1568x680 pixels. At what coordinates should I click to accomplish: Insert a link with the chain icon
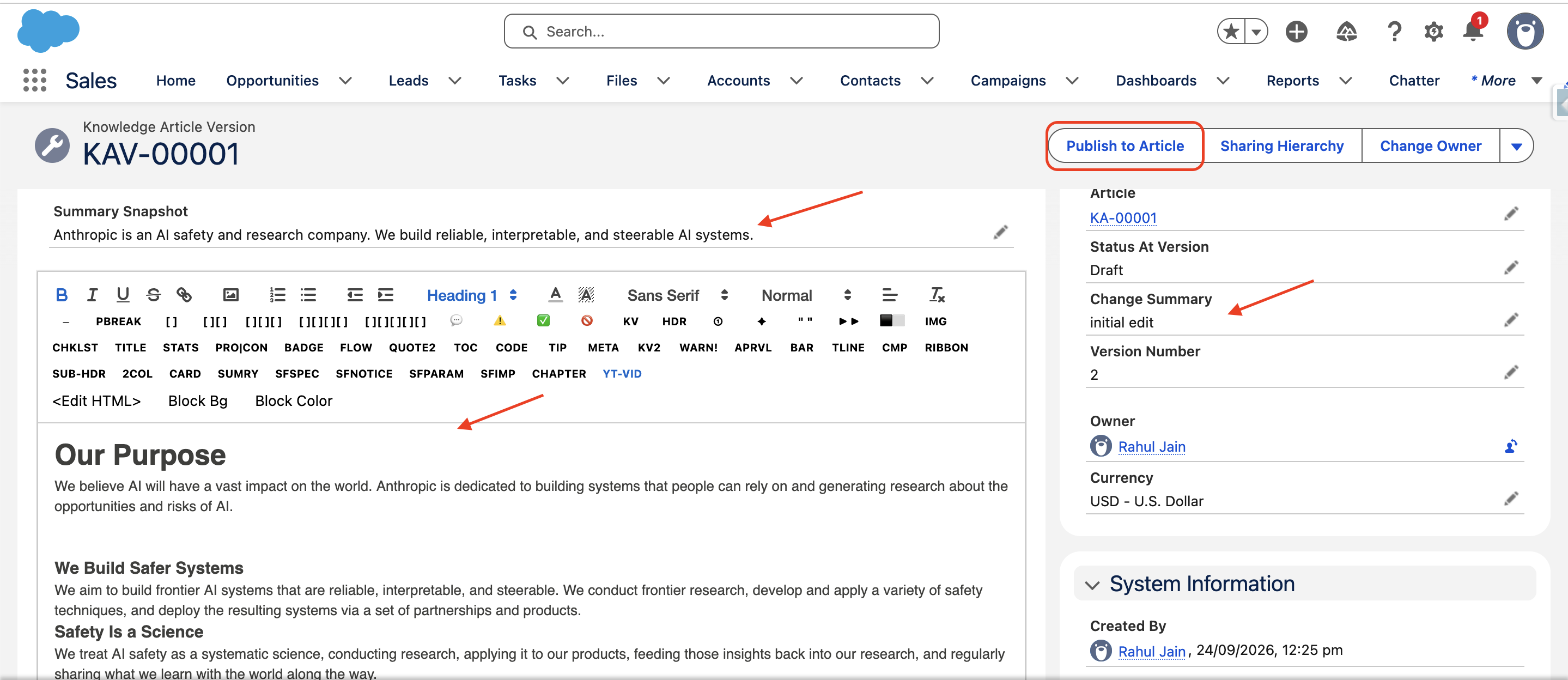point(184,295)
